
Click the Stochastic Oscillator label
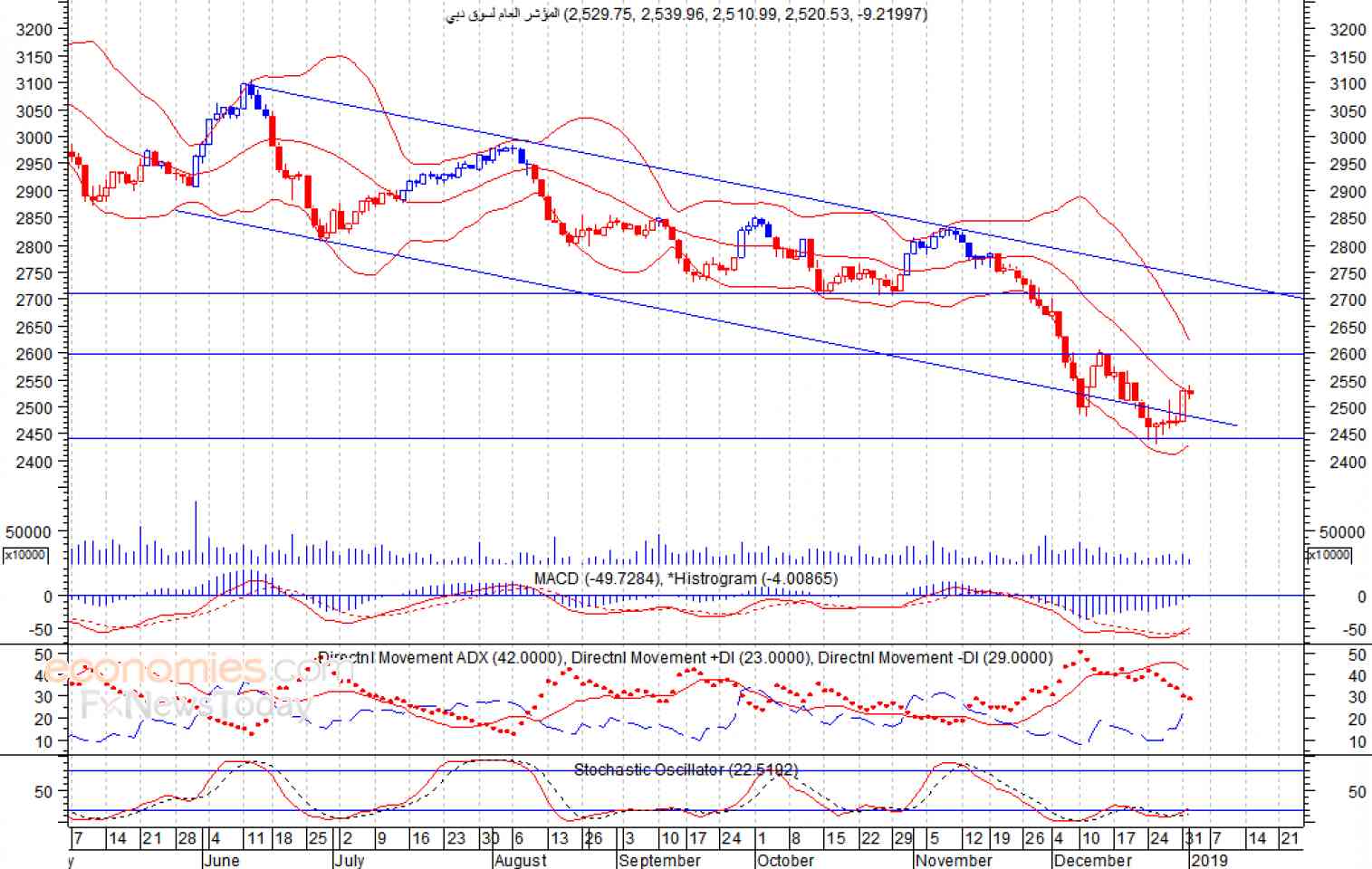coord(686,769)
